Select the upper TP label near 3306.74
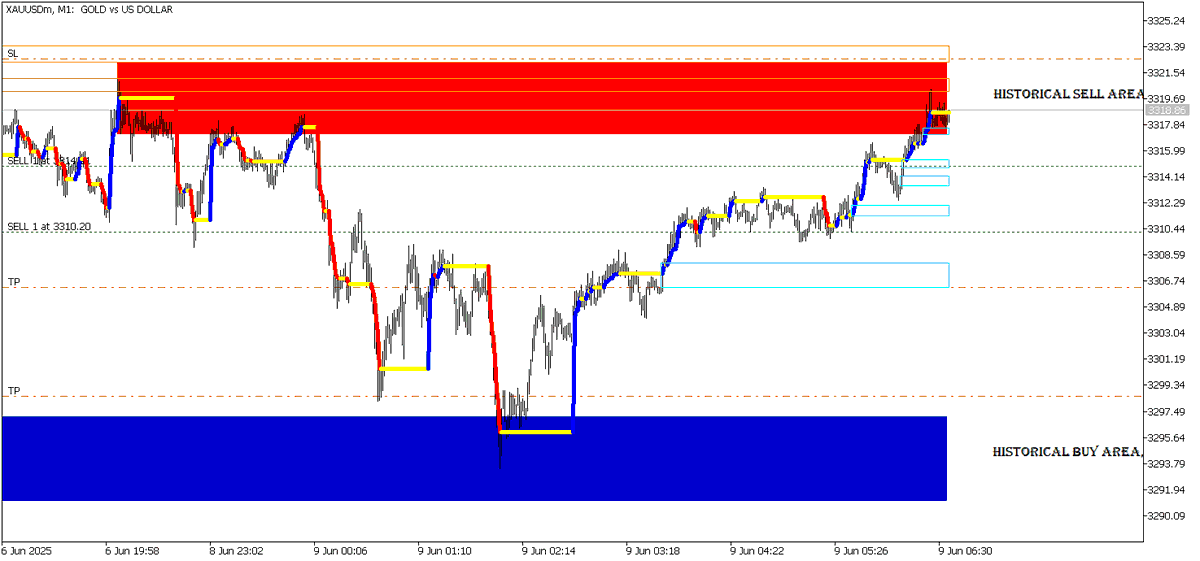1200x561 pixels. tap(14, 282)
